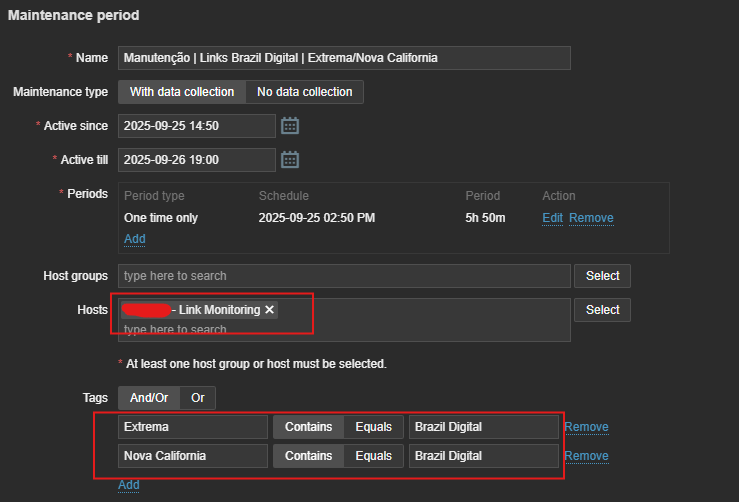739x502 pixels.
Task: Click Select button for Hosts
Action: coord(602,310)
